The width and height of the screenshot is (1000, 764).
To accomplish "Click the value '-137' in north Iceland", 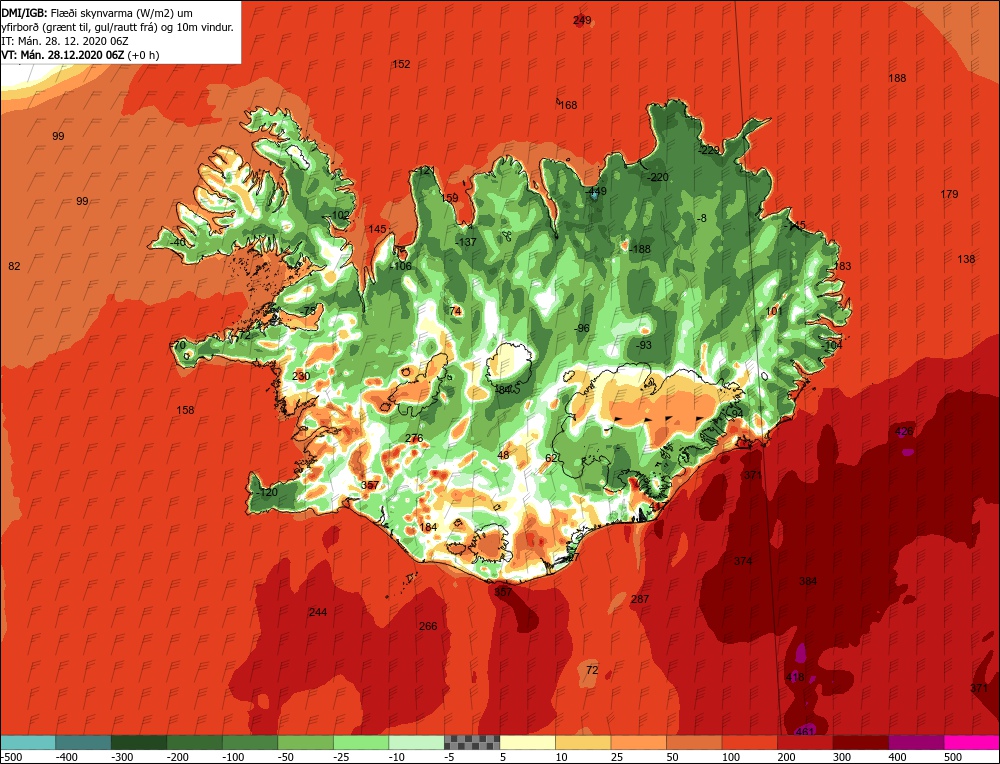I will 466,242.
